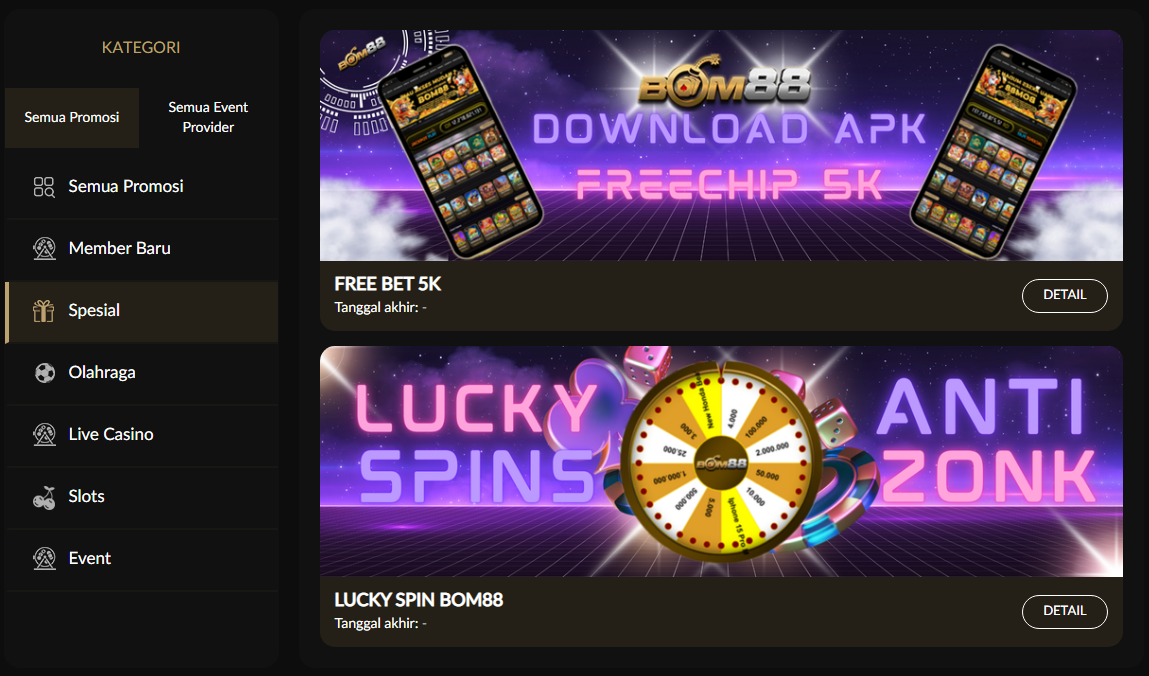
Task: View DETAIL for FREE BET 5K
Action: coord(1064,295)
